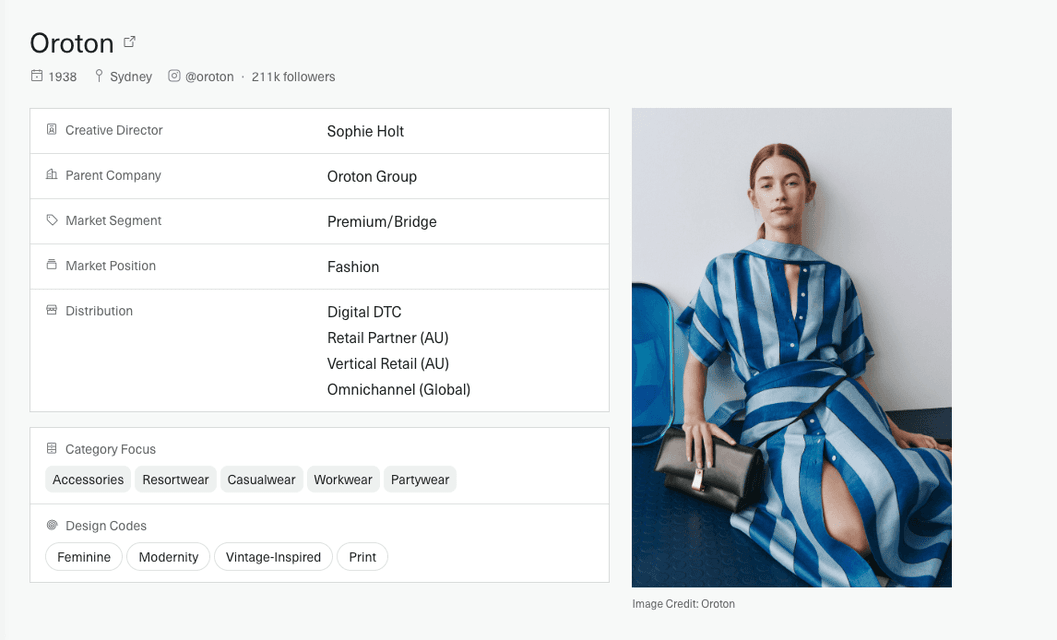1057x640 pixels.
Task: Click the Market Segment tag icon
Action: click(52, 220)
